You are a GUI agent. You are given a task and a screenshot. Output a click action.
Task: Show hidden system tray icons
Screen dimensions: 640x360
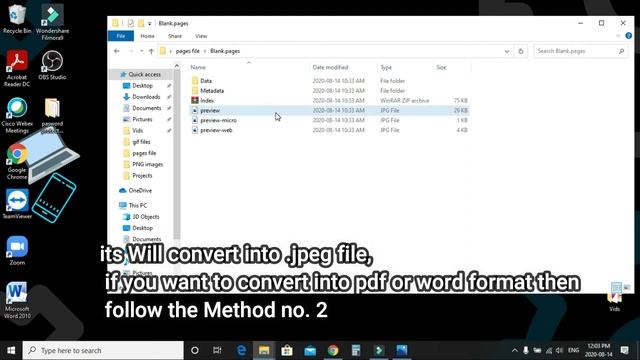coord(514,350)
